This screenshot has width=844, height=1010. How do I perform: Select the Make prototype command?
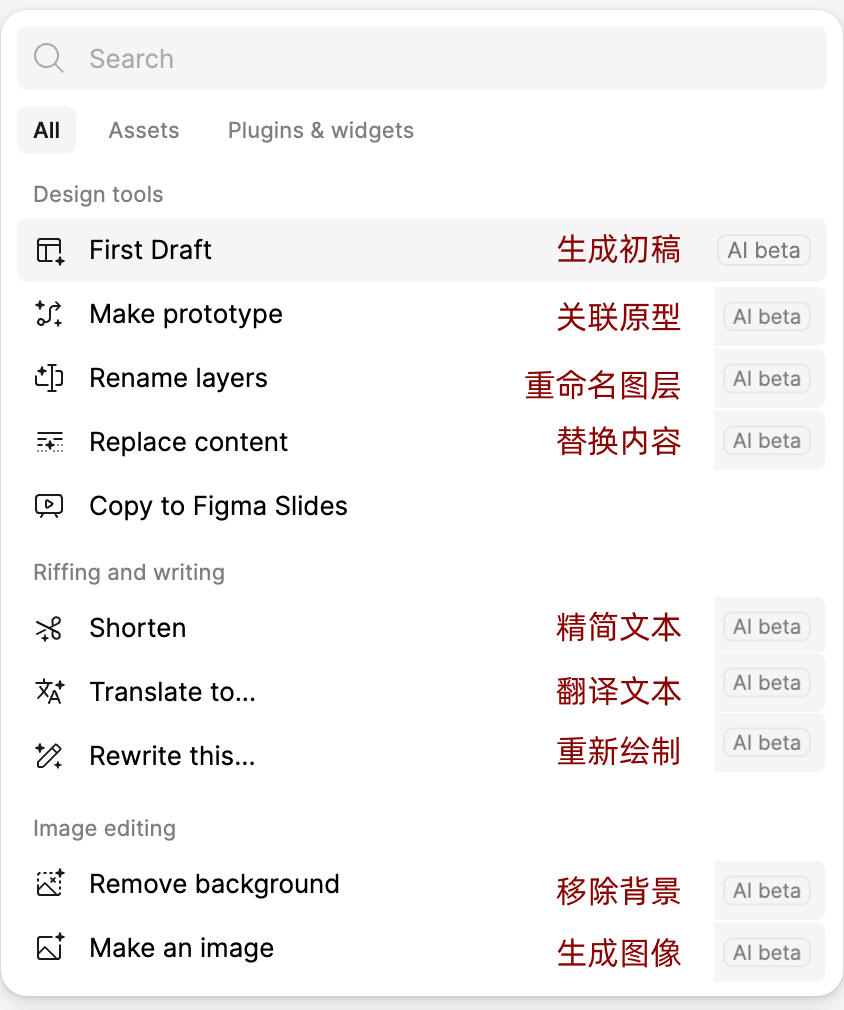pyautogui.click(x=422, y=314)
